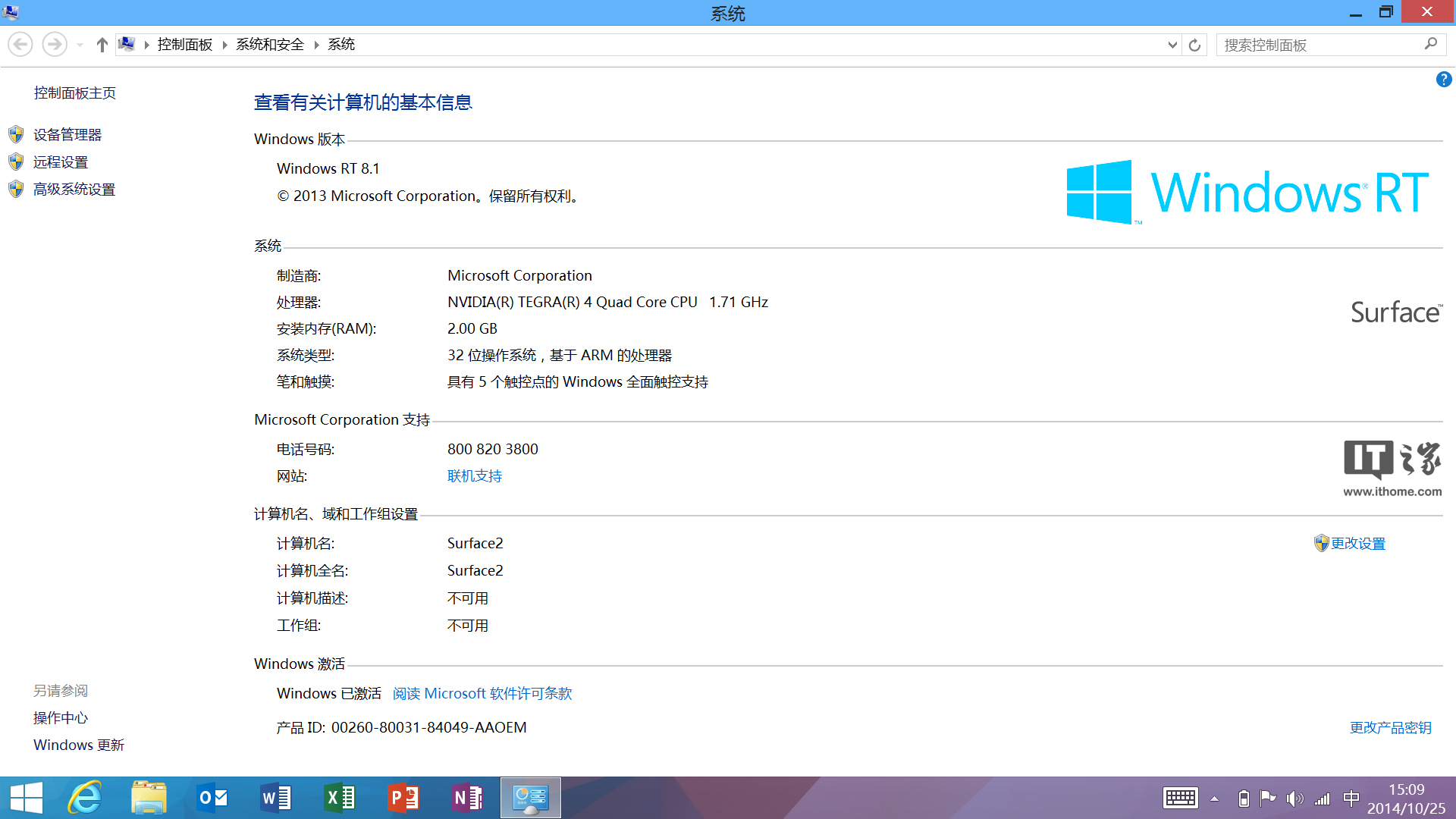This screenshot has width=1456, height=819.
Task: Open 设备管理器 from the sidebar
Action: 67,135
